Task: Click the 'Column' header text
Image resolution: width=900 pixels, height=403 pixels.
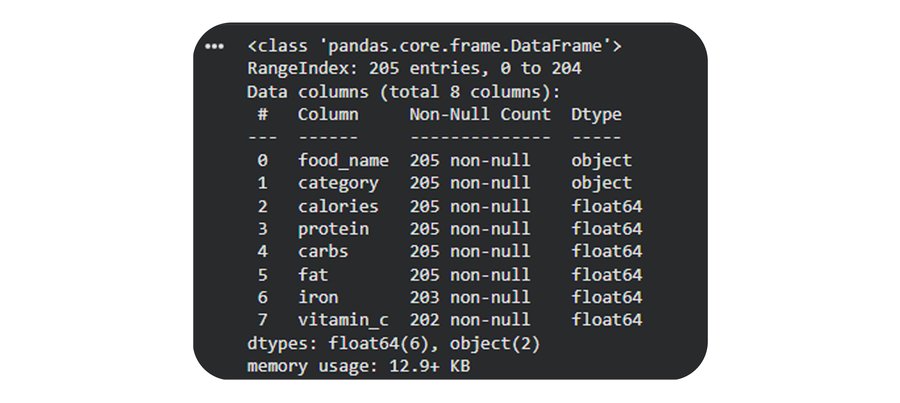Action: [328, 115]
